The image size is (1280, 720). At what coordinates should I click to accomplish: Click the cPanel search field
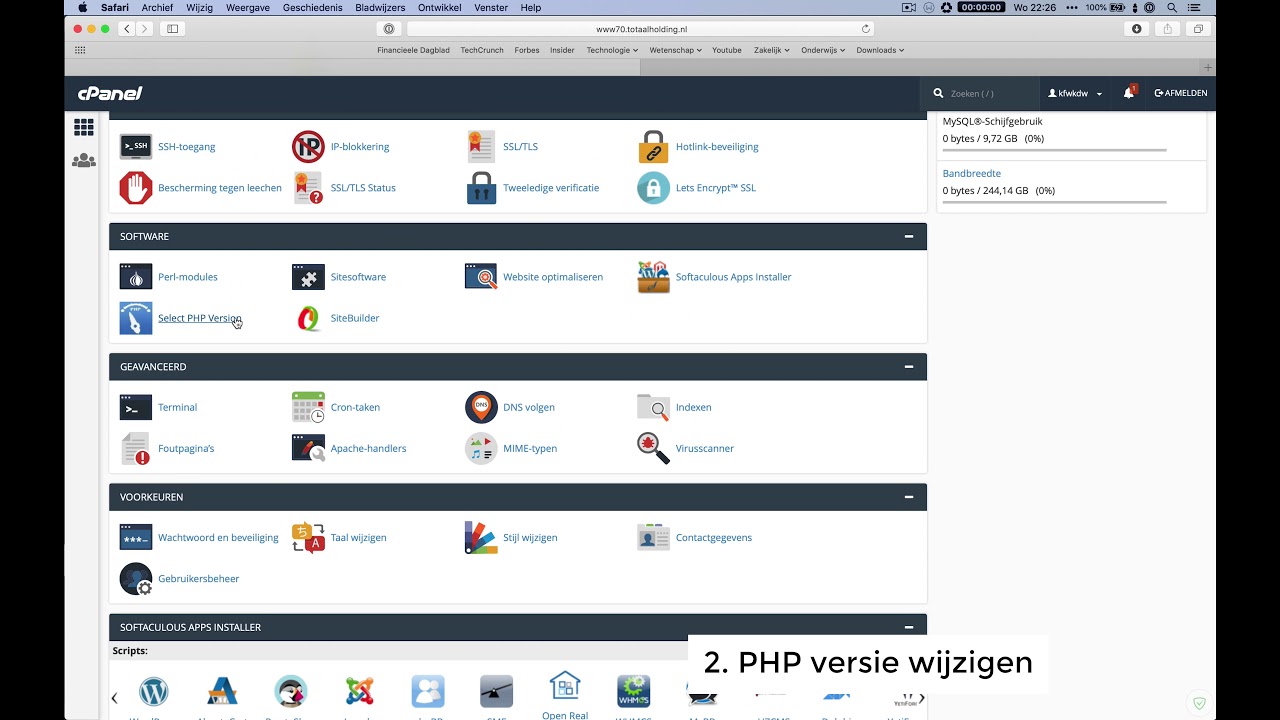985,93
